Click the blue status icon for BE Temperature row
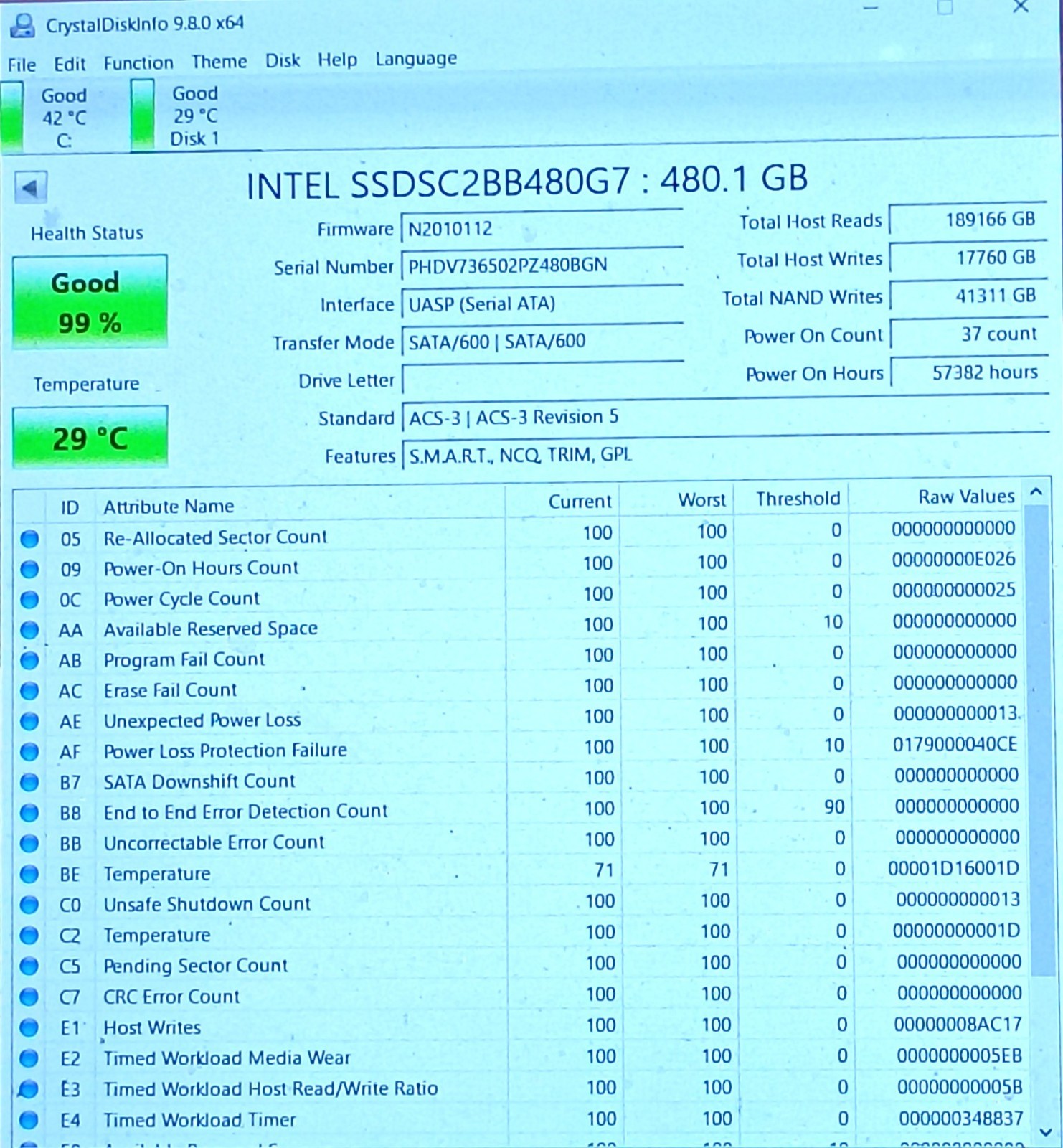The width and height of the screenshot is (1063, 1148). (x=29, y=875)
